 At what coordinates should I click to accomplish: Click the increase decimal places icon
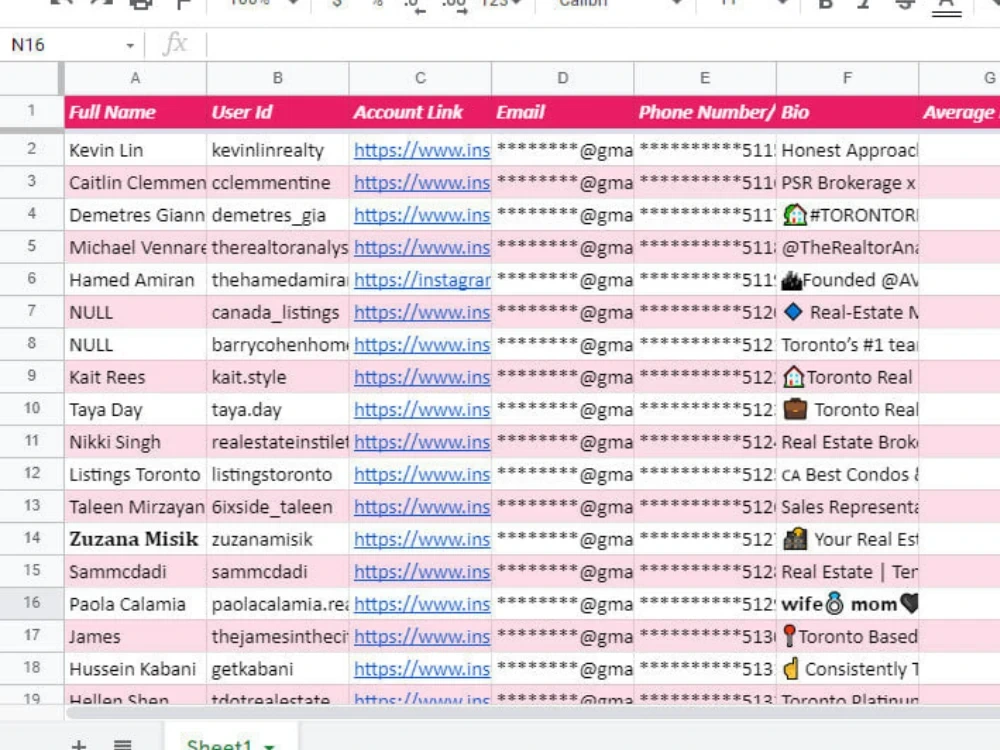pos(455,5)
